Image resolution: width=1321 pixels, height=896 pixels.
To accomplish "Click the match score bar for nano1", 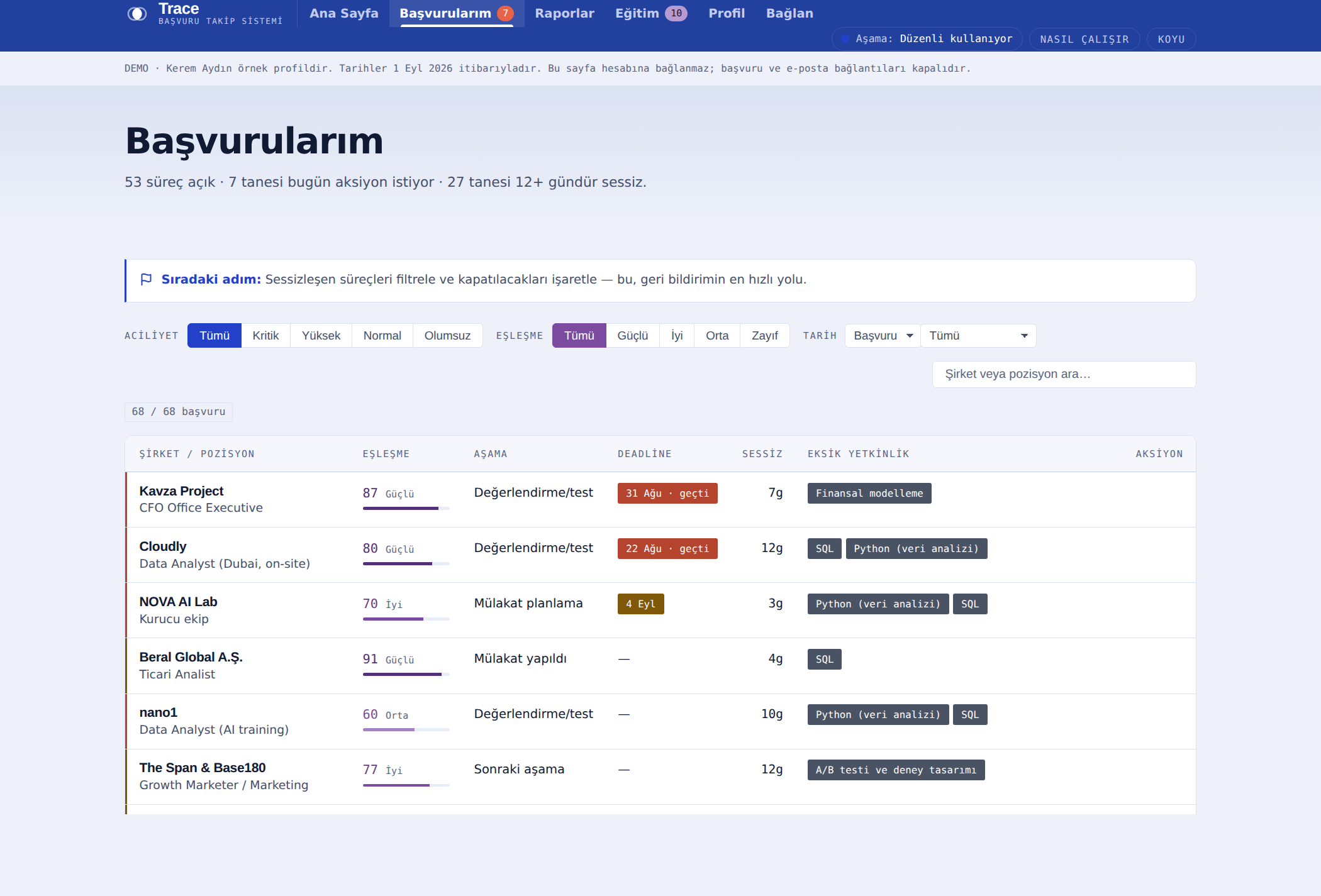I will [x=406, y=729].
